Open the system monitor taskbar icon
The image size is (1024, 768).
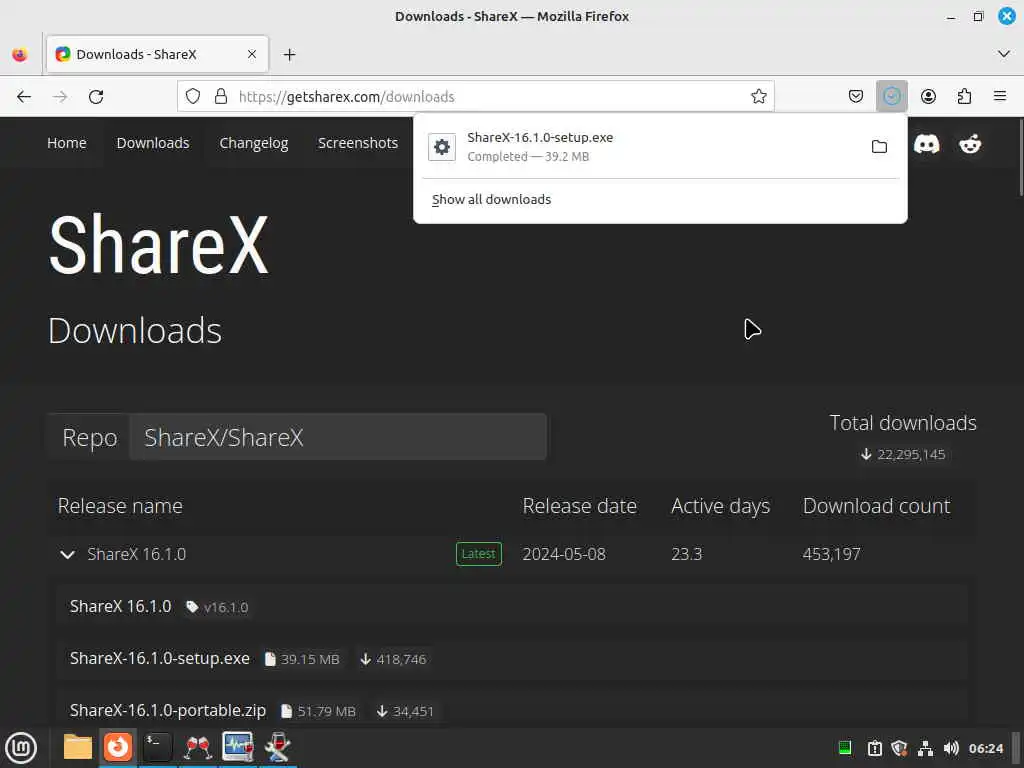tap(237, 747)
